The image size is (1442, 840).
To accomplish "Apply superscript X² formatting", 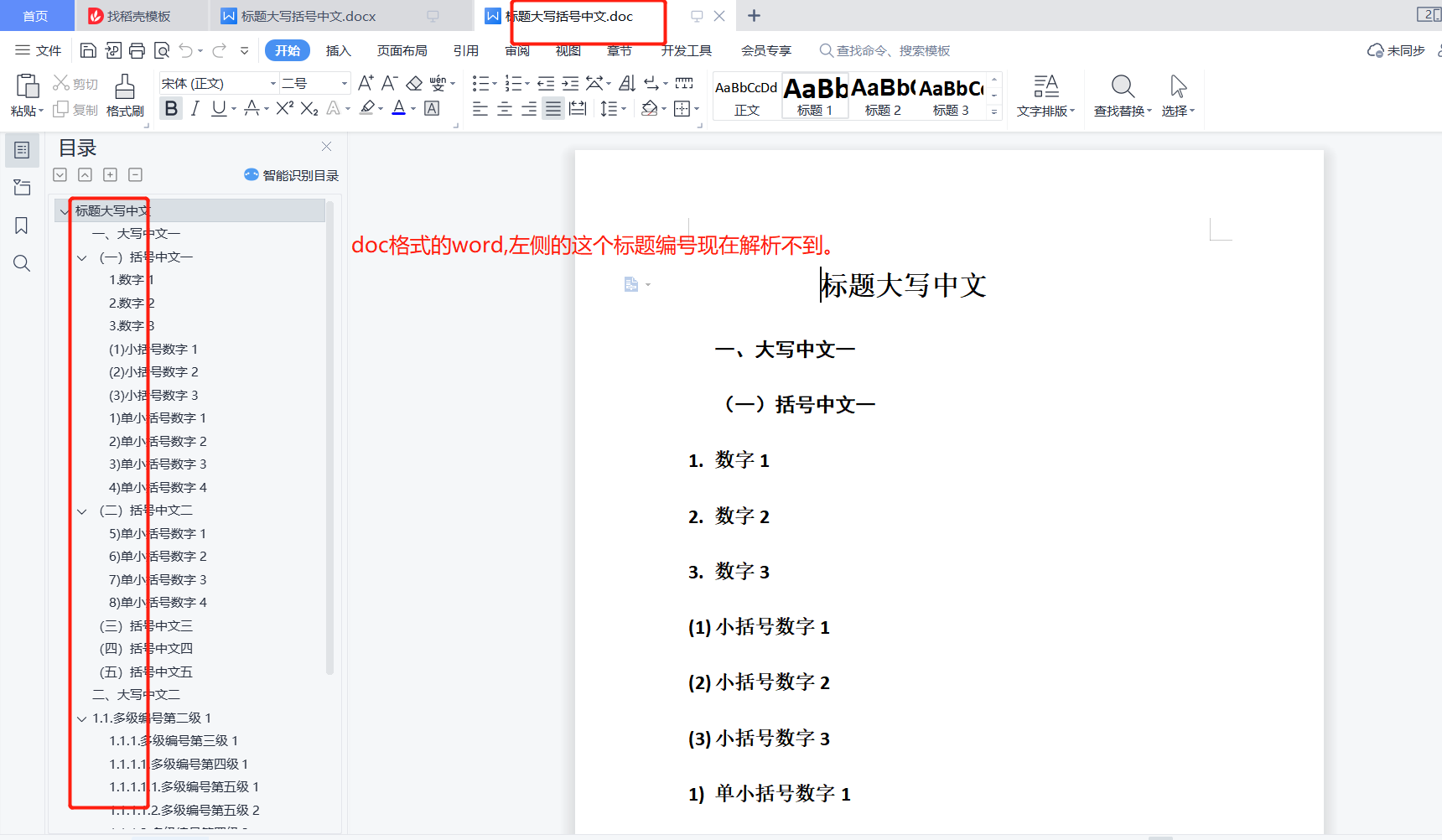I will [285, 108].
